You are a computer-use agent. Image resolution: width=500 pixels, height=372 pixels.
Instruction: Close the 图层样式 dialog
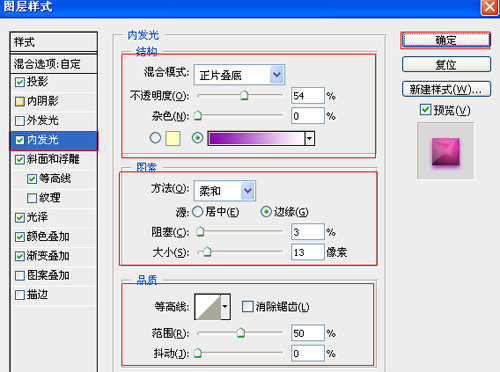(489, 7)
